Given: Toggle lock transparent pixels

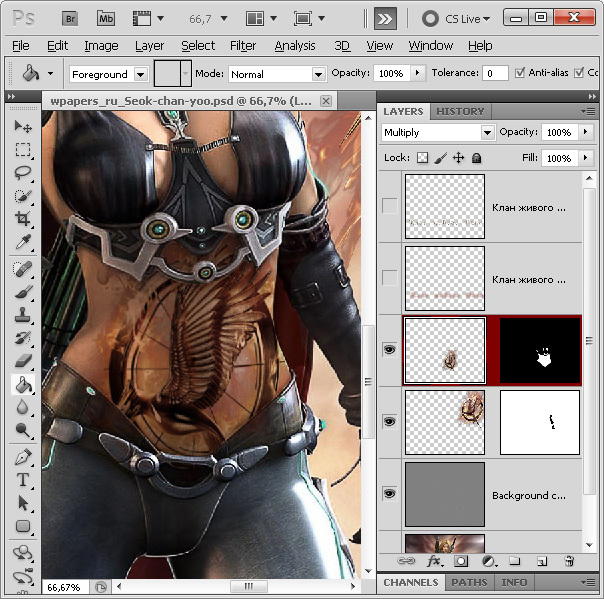Looking at the screenshot, I should click(x=423, y=158).
